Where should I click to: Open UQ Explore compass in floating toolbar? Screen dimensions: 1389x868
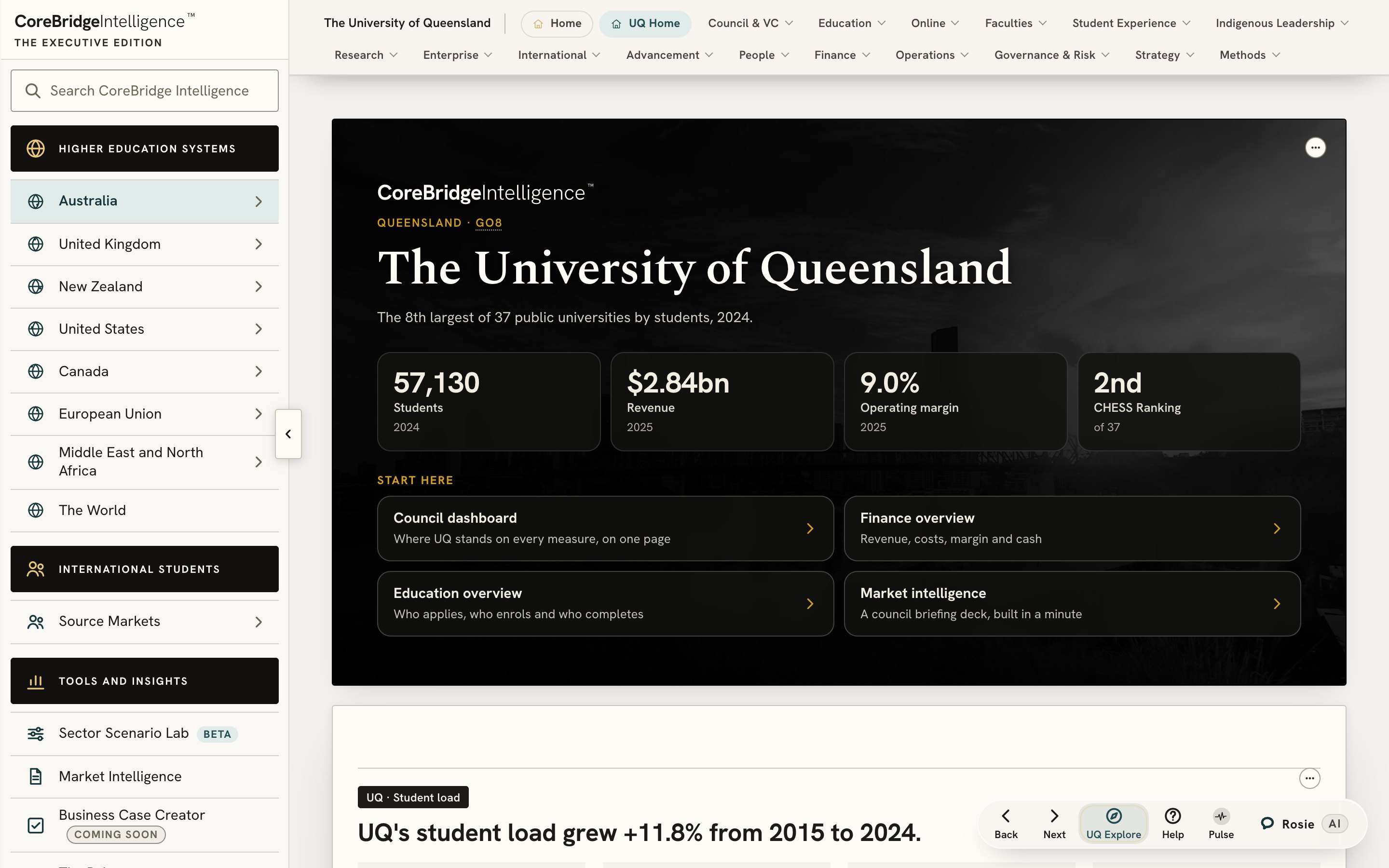pyautogui.click(x=1114, y=824)
